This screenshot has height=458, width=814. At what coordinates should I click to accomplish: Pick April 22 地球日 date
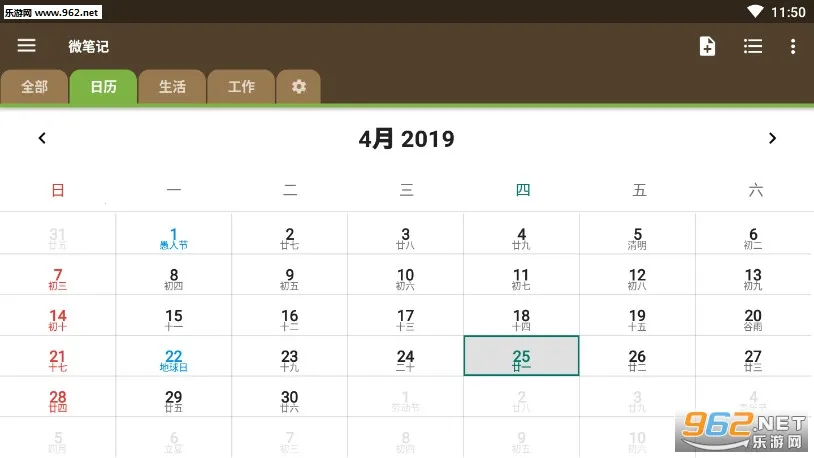click(x=174, y=359)
